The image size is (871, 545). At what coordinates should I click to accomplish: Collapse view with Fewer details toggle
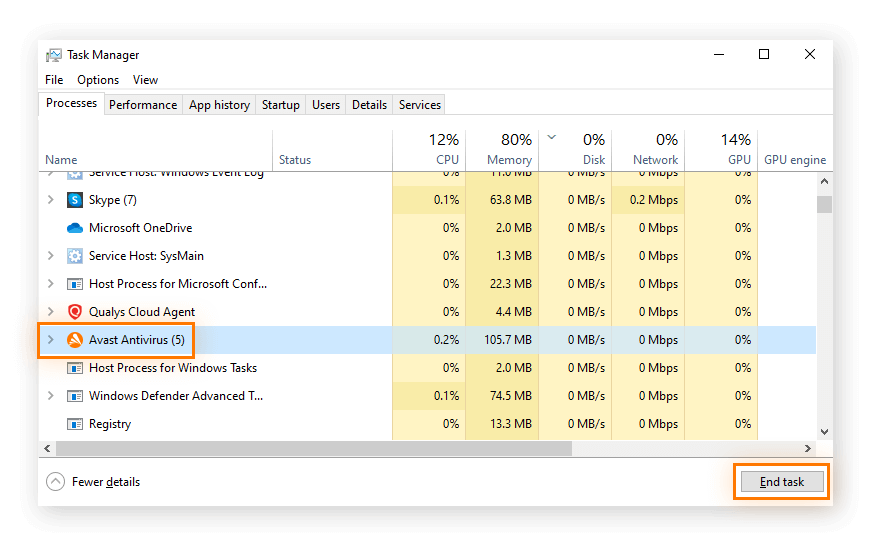(56, 482)
